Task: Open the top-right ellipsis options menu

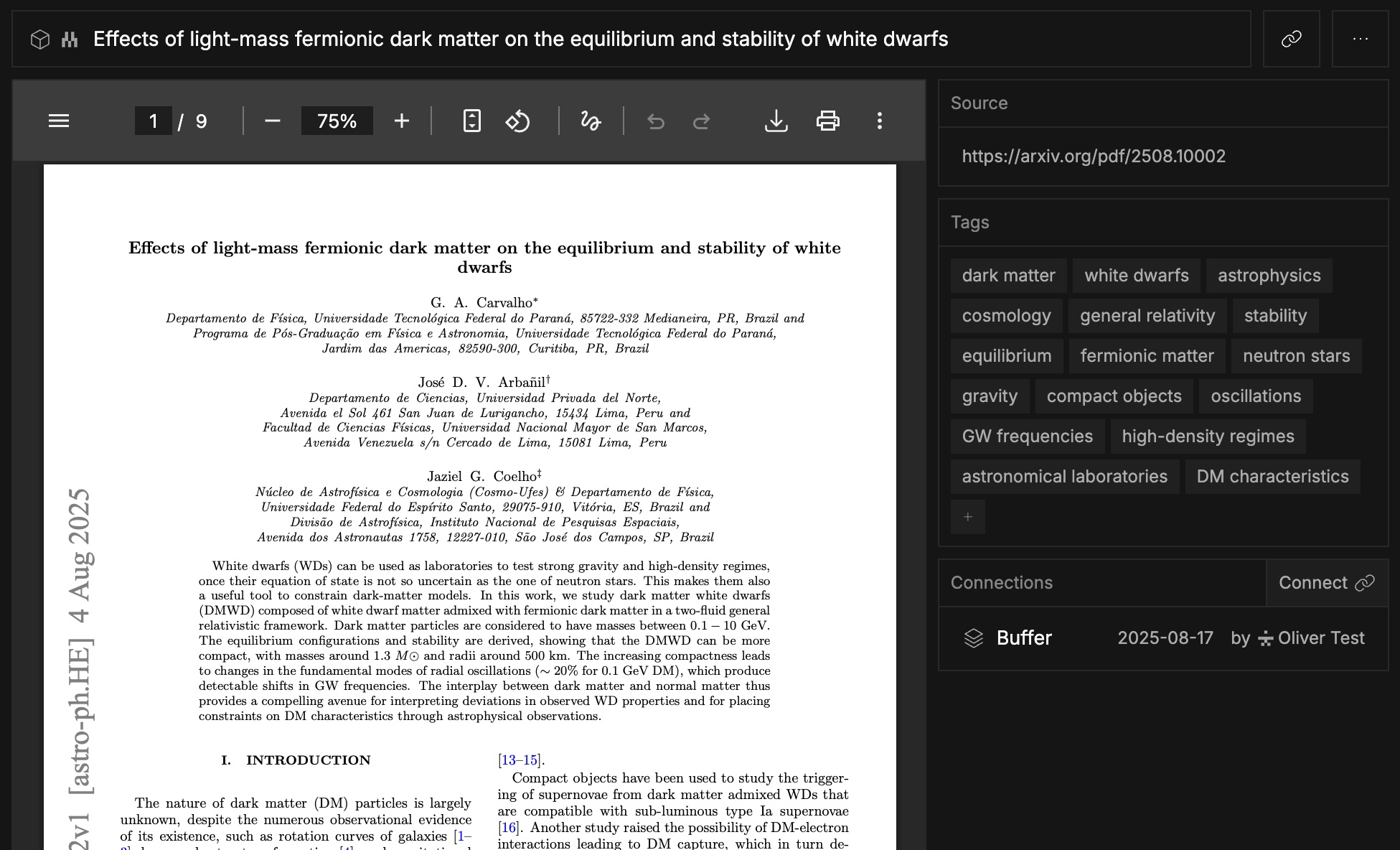Action: click(1360, 39)
